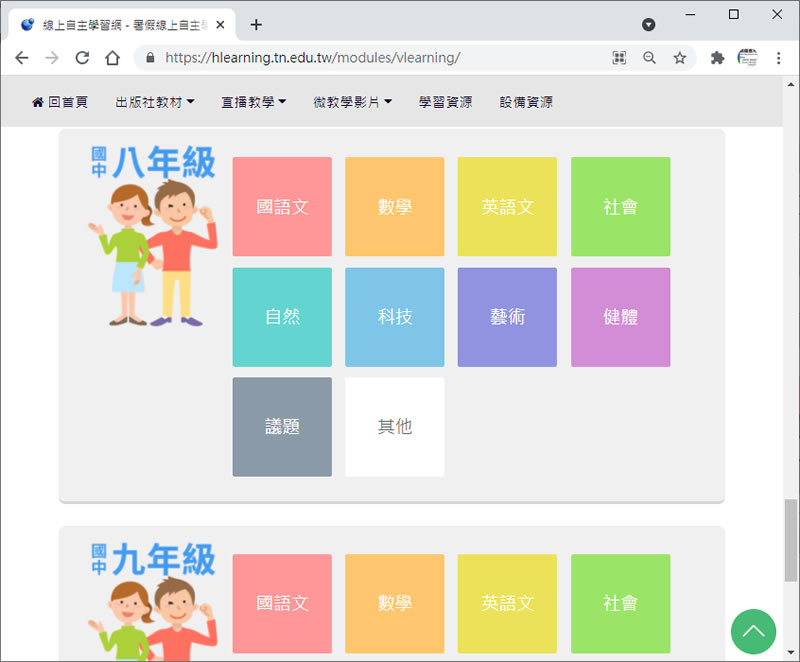Open the 藝術 subject tile
This screenshot has width=800, height=662.
(507, 317)
